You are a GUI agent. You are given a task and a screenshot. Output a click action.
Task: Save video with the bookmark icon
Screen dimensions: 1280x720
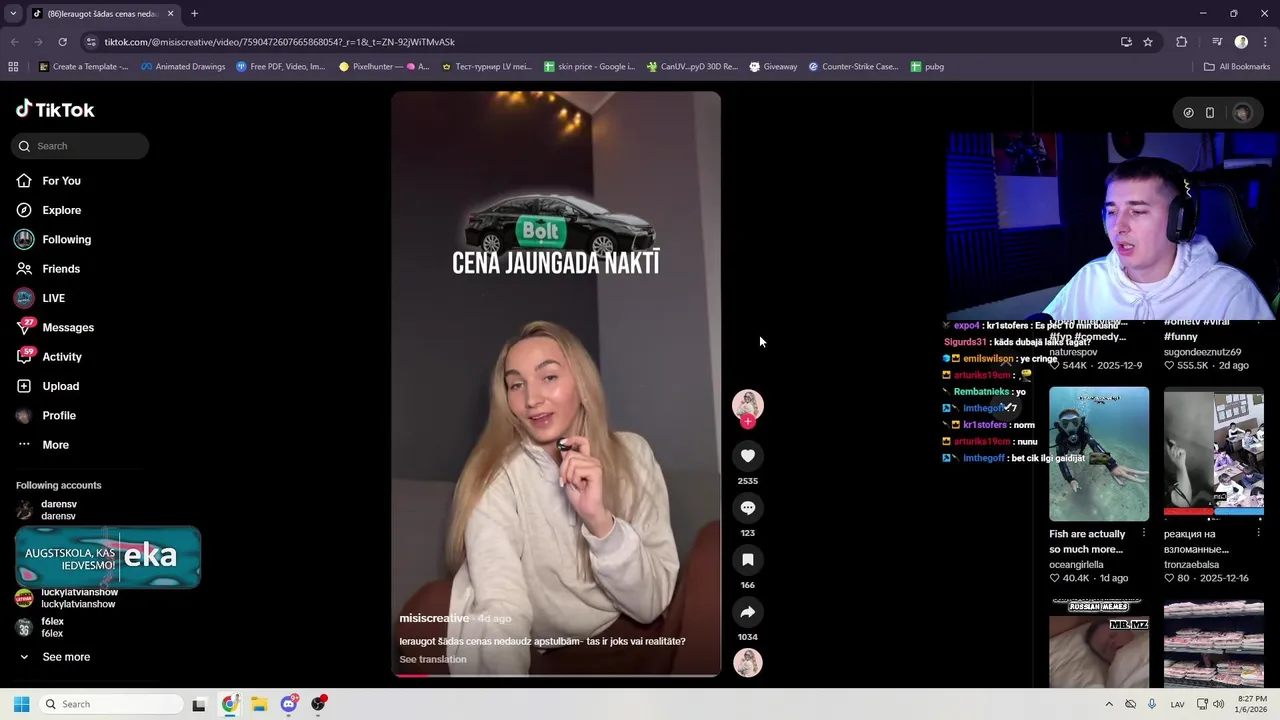(748, 560)
